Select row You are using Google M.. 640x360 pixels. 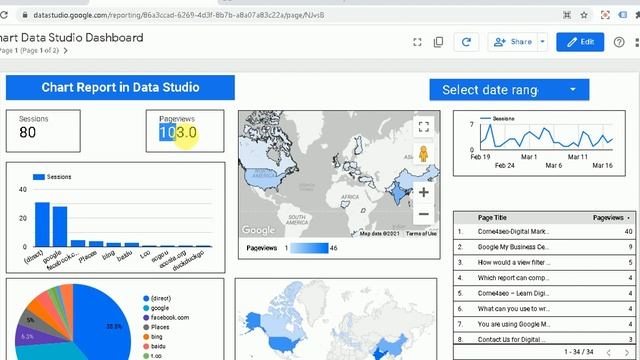point(544,324)
